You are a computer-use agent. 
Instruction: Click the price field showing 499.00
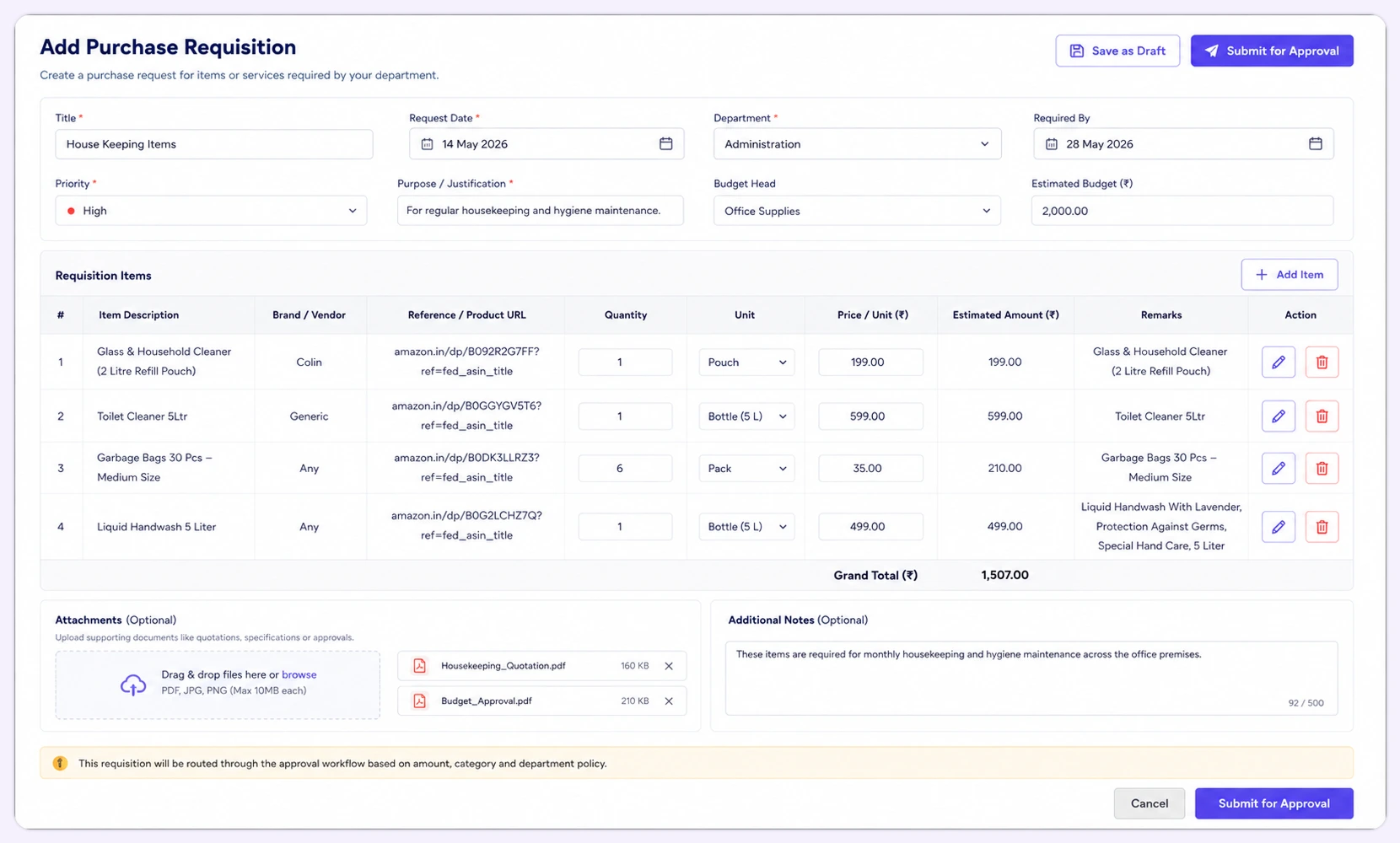870,527
